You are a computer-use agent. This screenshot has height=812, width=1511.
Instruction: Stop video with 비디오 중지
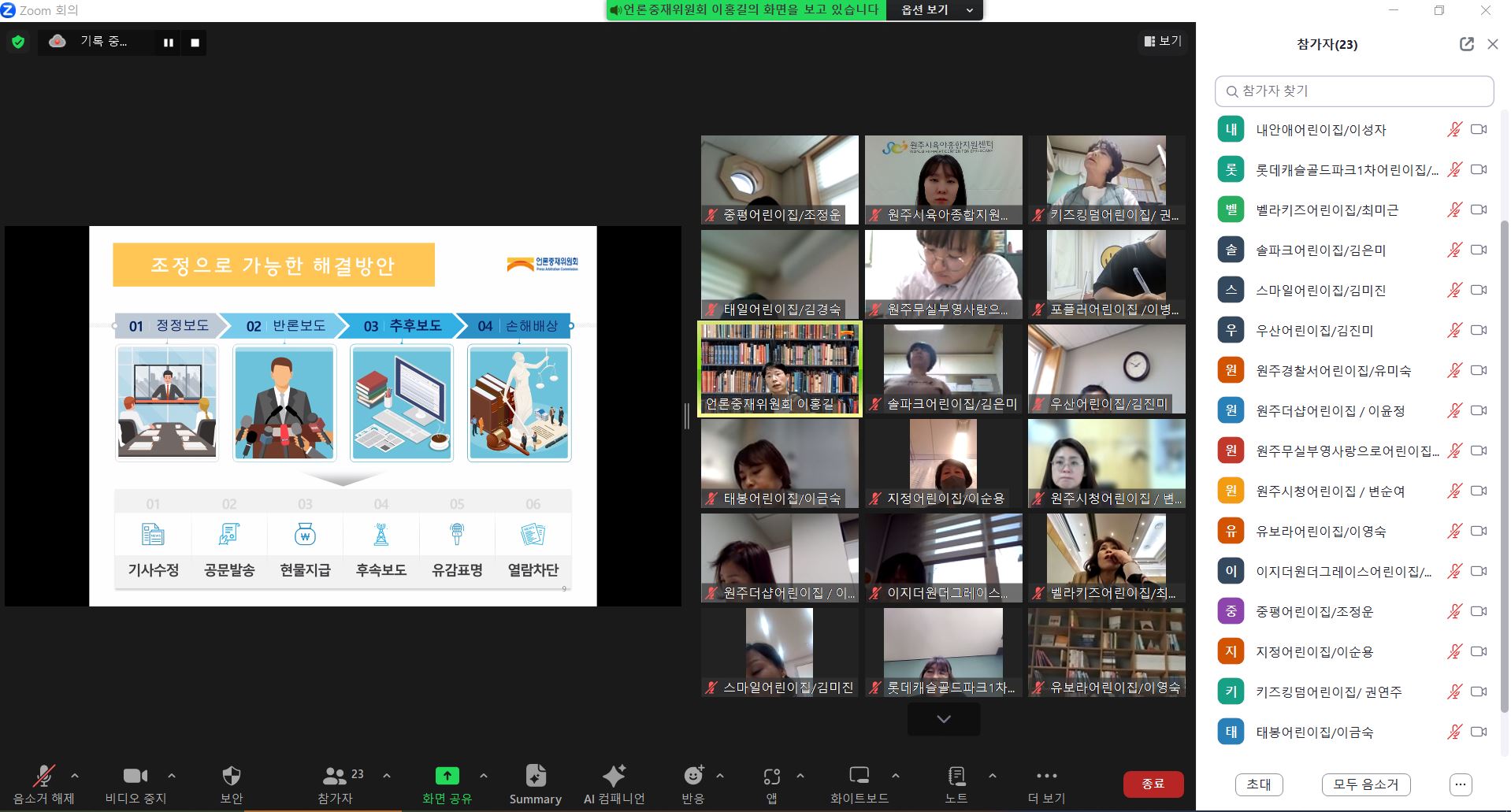[x=136, y=785]
